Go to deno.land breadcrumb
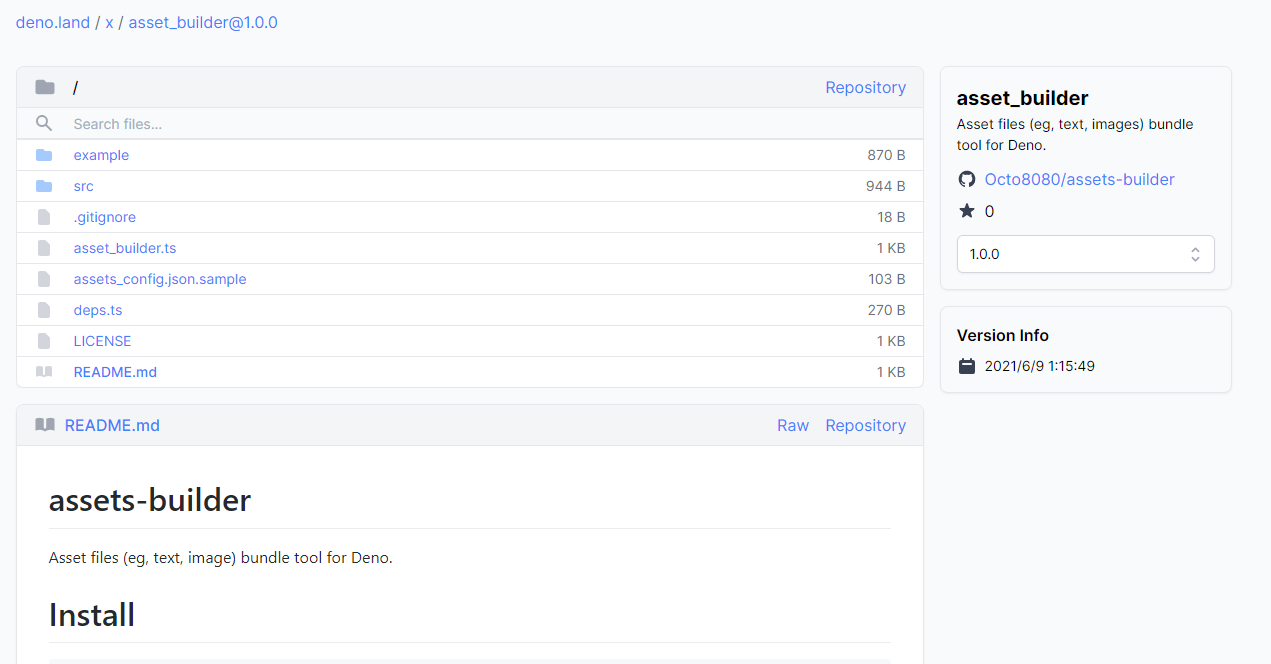The height and width of the screenshot is (664, 1271). tap(53, 22)
